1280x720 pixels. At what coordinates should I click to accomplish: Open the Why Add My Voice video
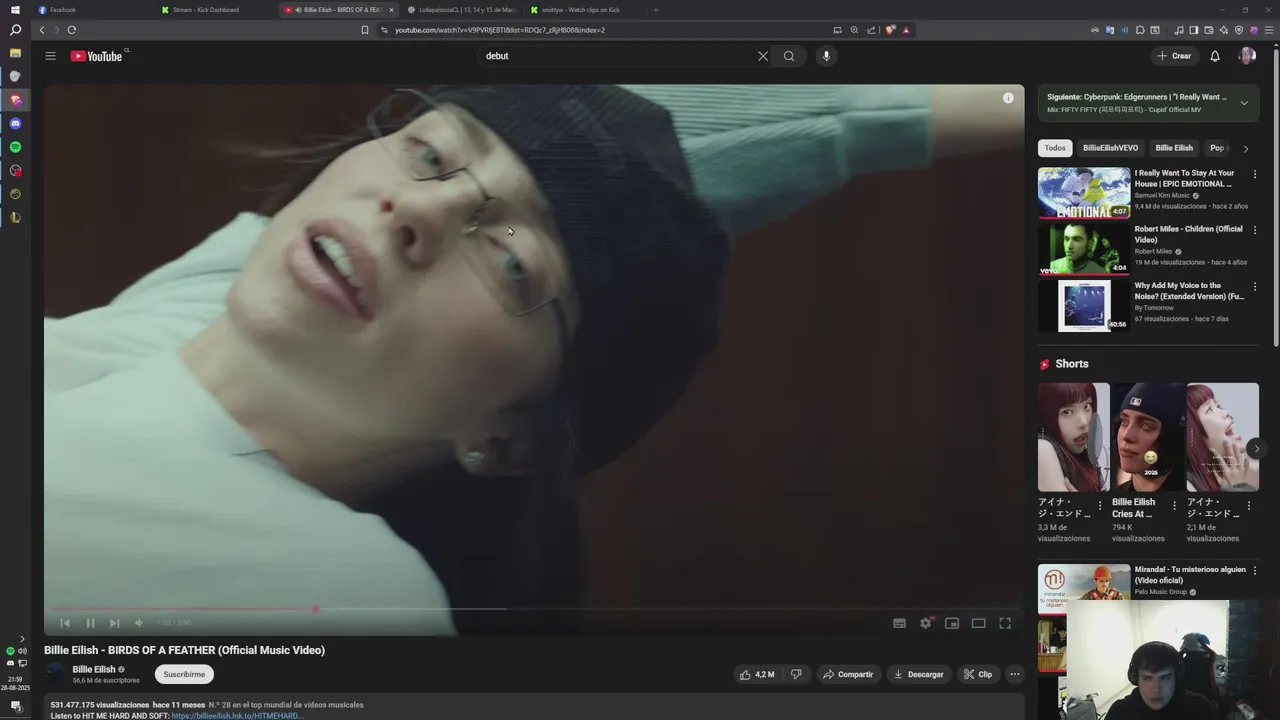tap(1084, 305)
